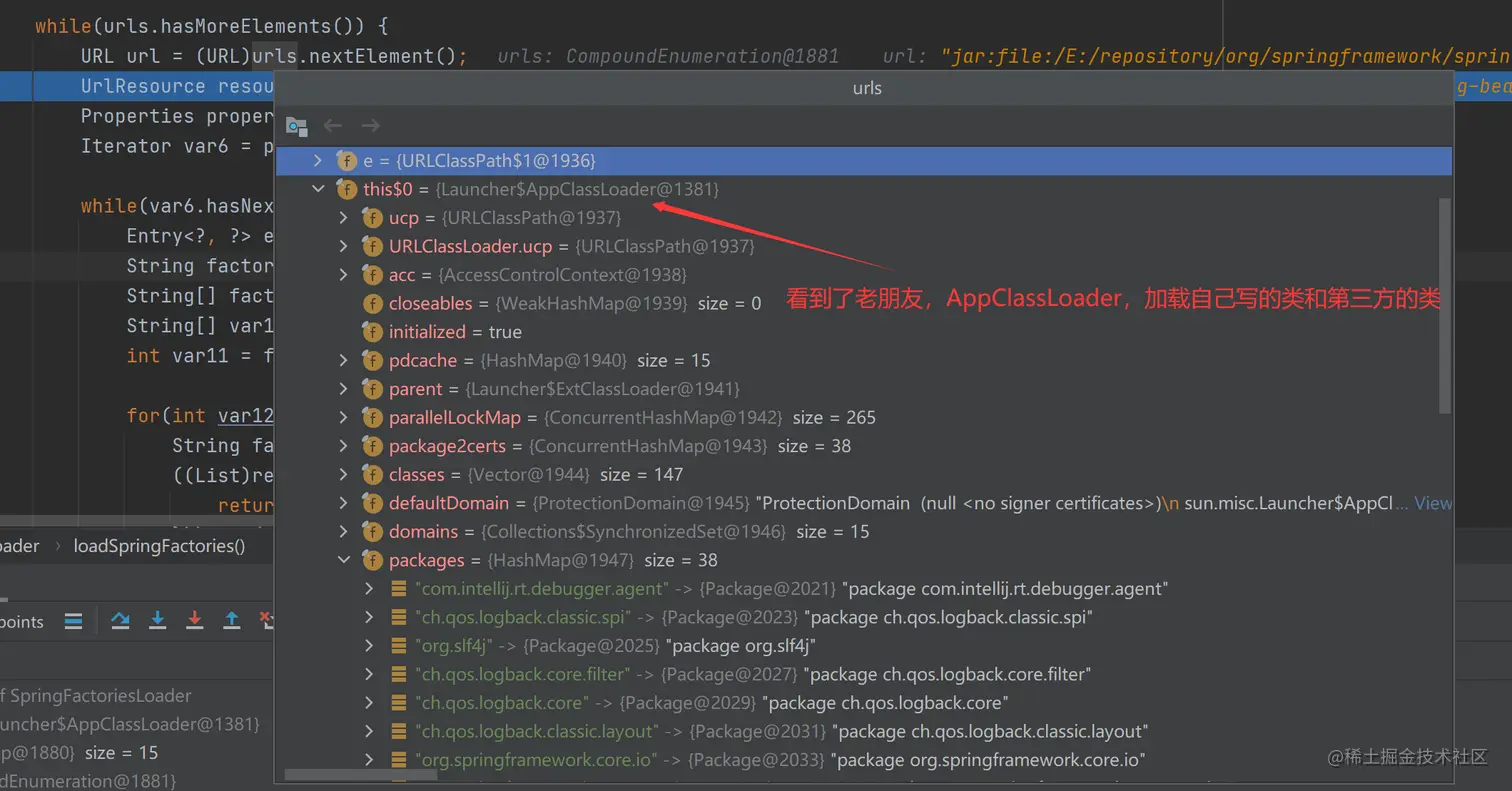
Task: Go forward with the right arrow in urls popup
Action: point(370,125)
